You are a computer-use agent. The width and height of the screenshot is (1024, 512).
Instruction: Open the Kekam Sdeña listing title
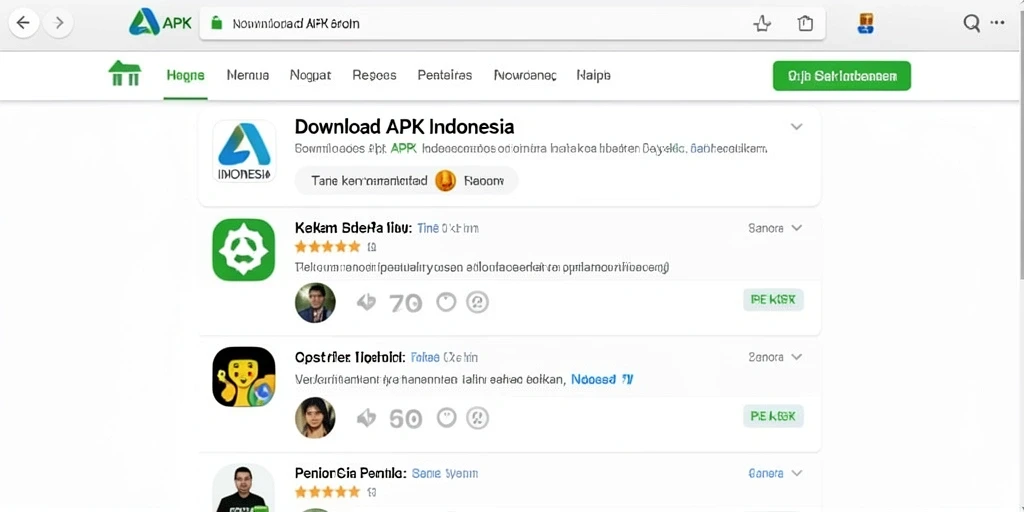[x=353, y=228]
